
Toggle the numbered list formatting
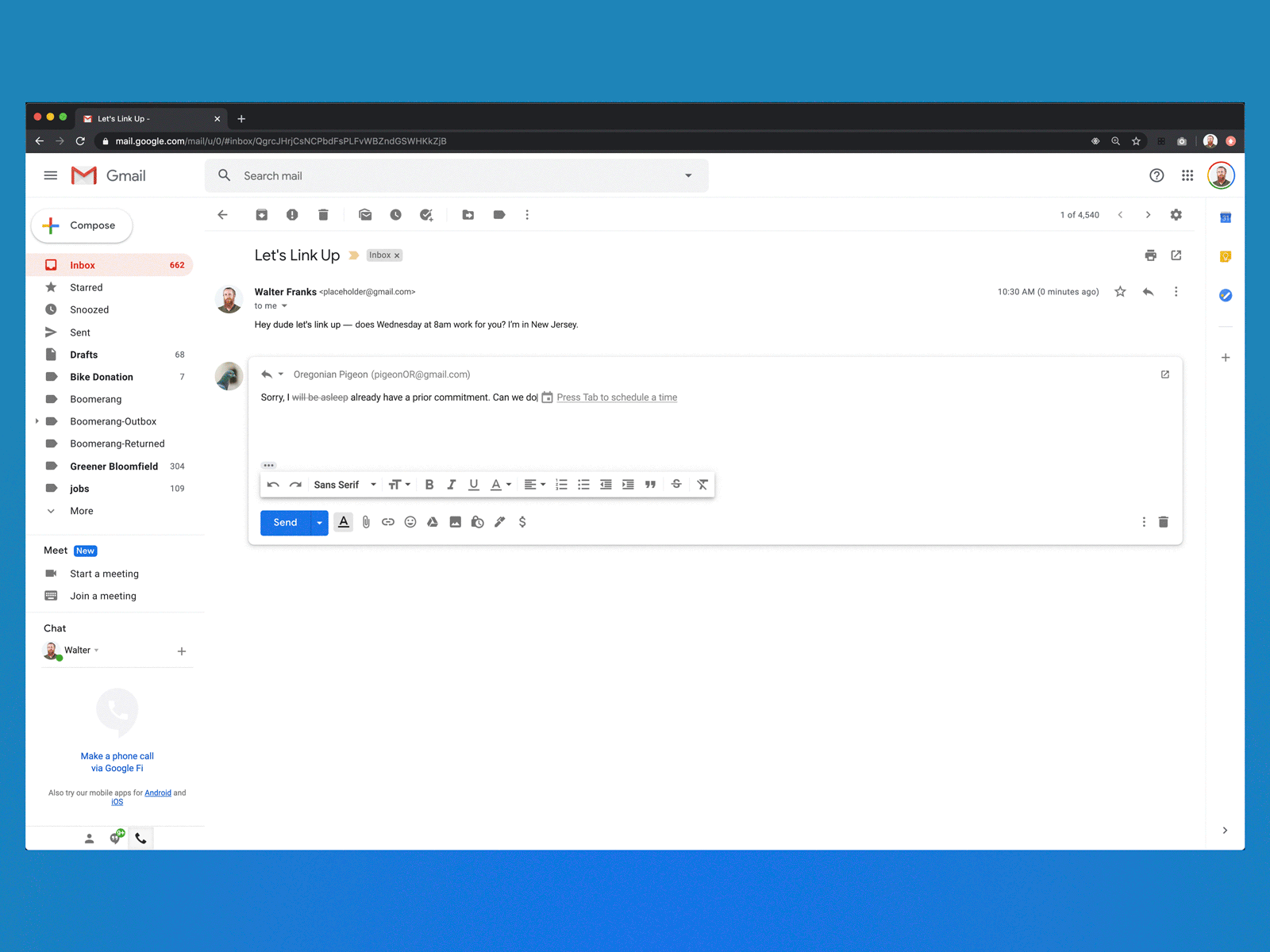click(561, 484)
